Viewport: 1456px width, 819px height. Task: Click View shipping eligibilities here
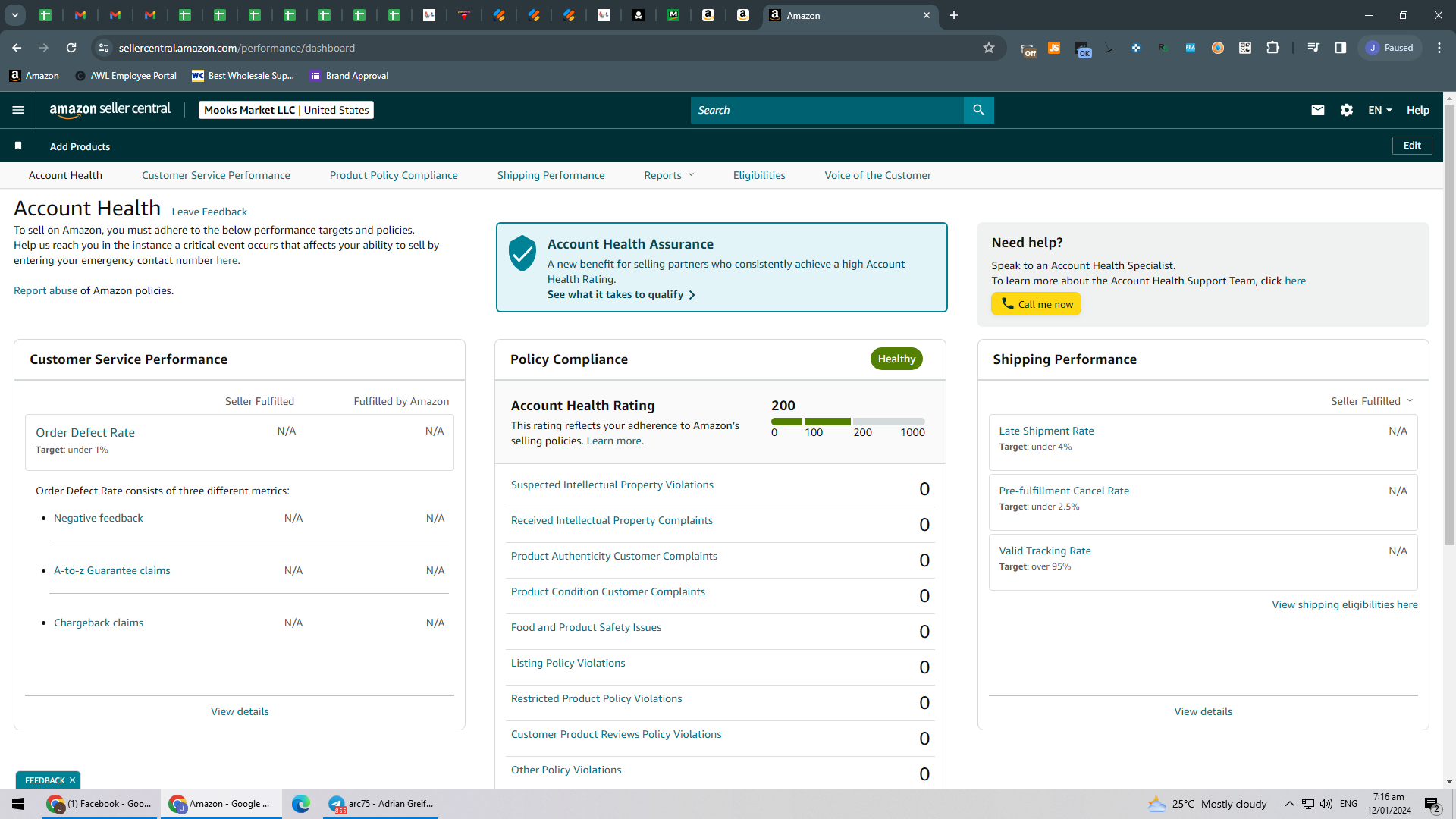coord(1345,604)
